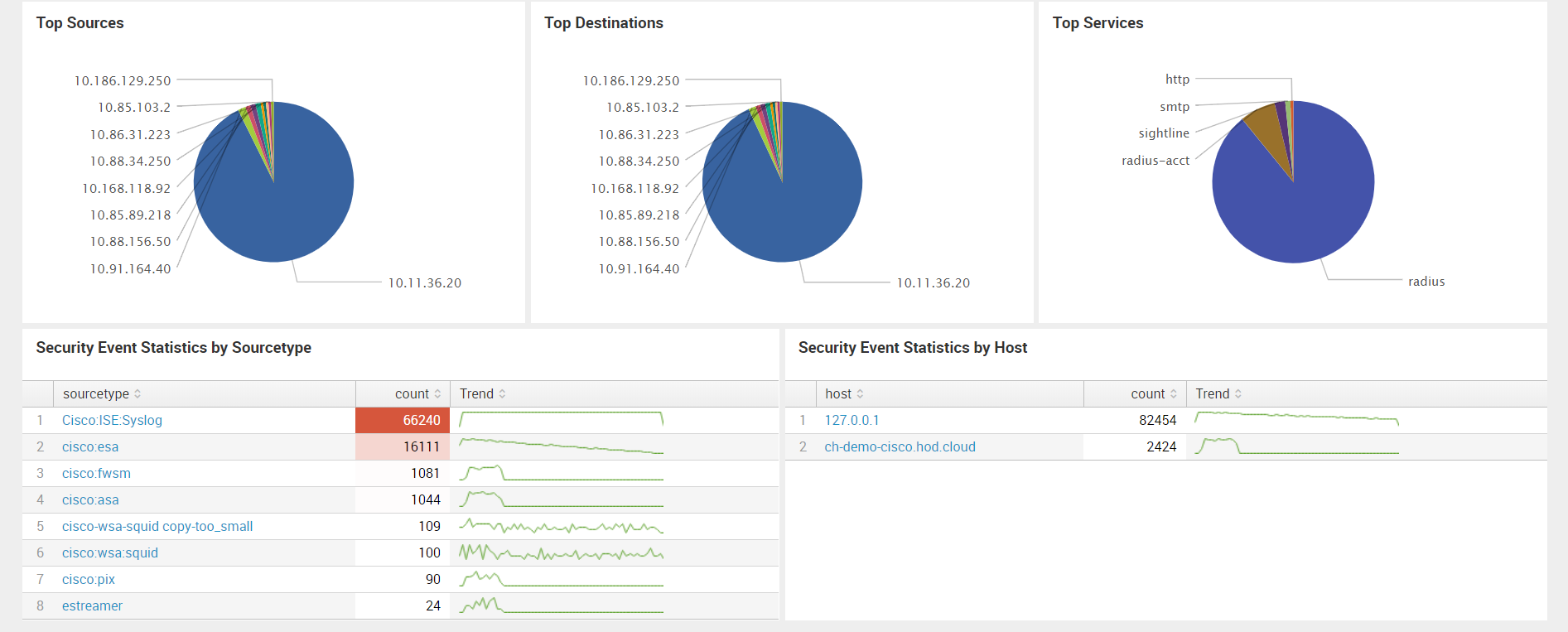Click the brown radius-acct slice in Top Services
The height and width of the screenshot is (632, 1568).
(1270, 133)
